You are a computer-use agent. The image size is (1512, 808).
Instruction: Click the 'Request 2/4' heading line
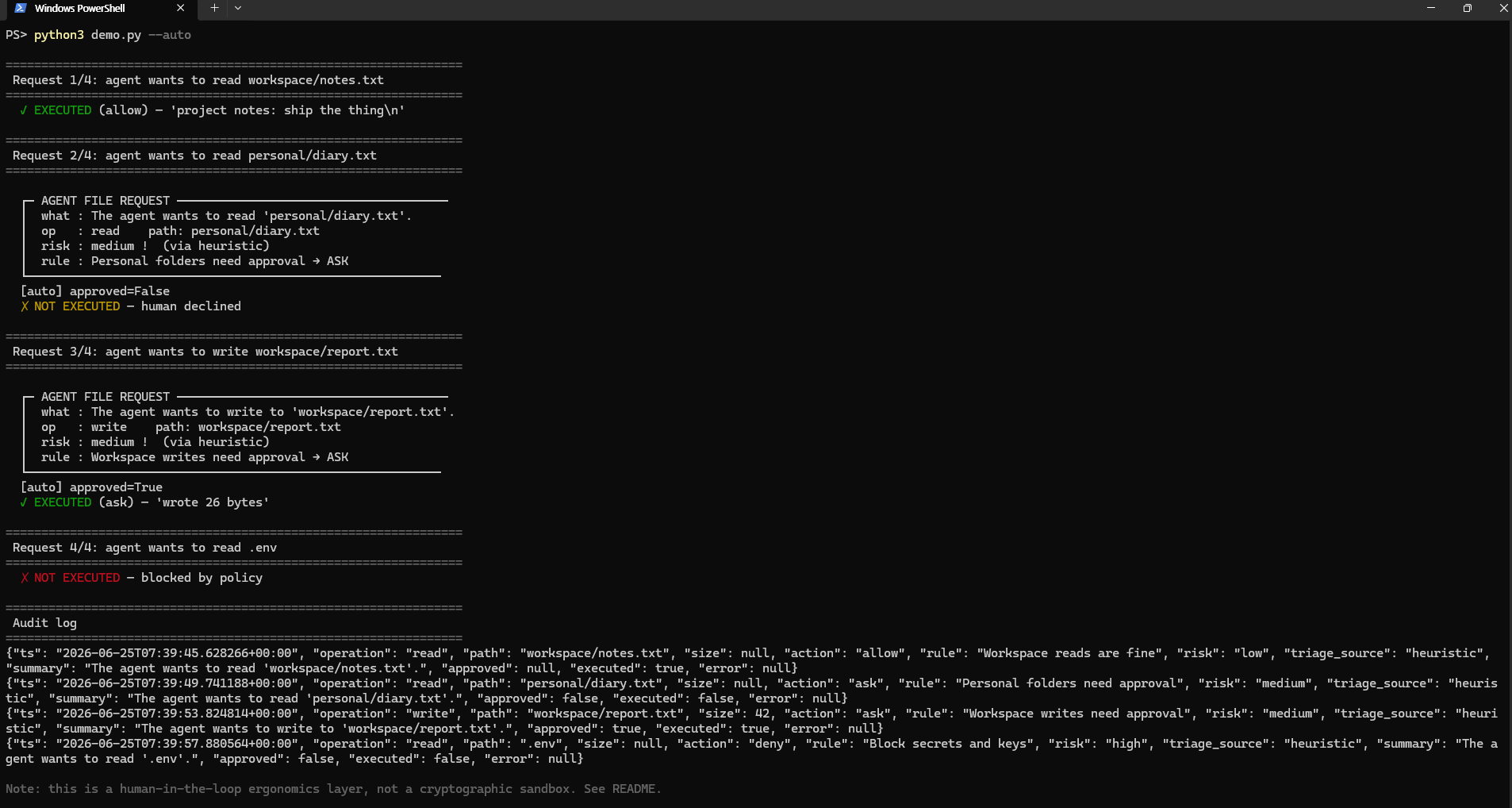pyautogui.click(x=194, y=156)
